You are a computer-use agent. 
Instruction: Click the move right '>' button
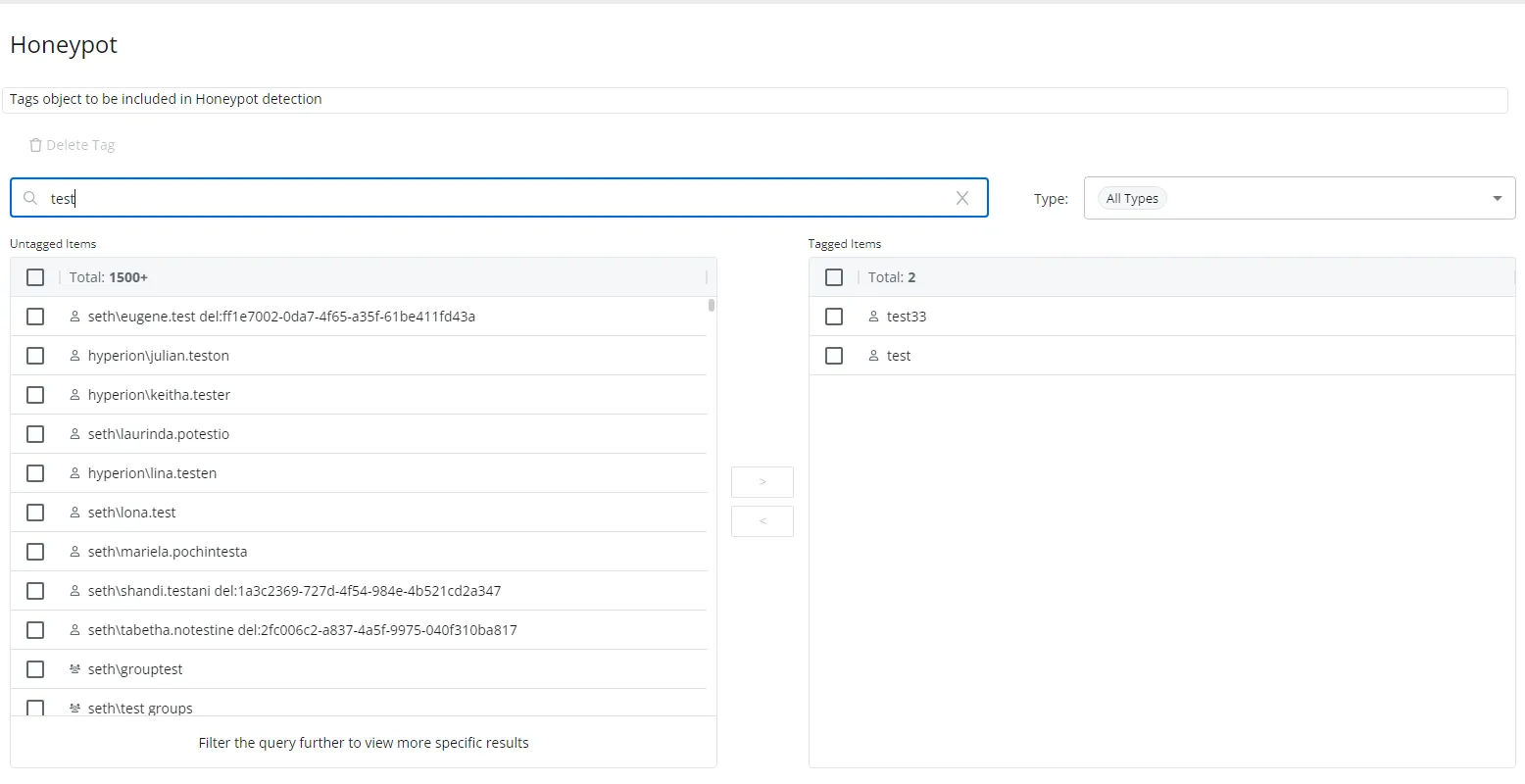(762, 482)
